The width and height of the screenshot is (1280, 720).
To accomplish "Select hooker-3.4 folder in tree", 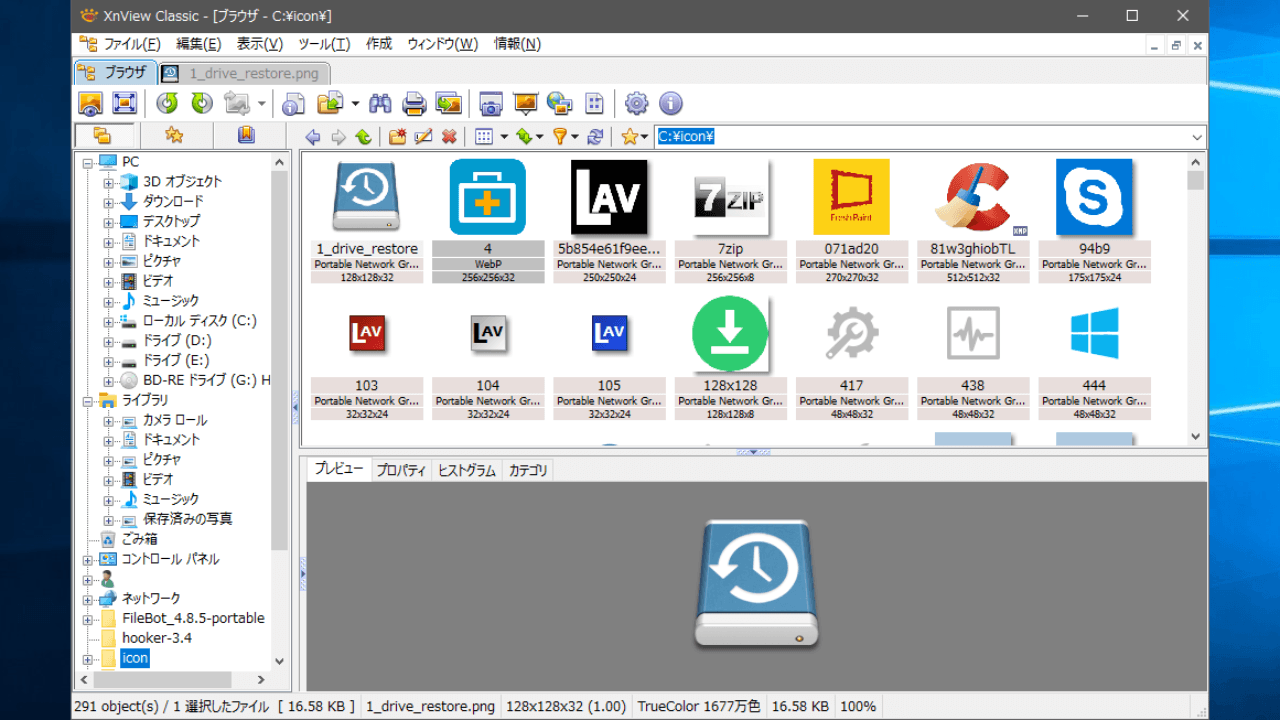I will (157, 638).
